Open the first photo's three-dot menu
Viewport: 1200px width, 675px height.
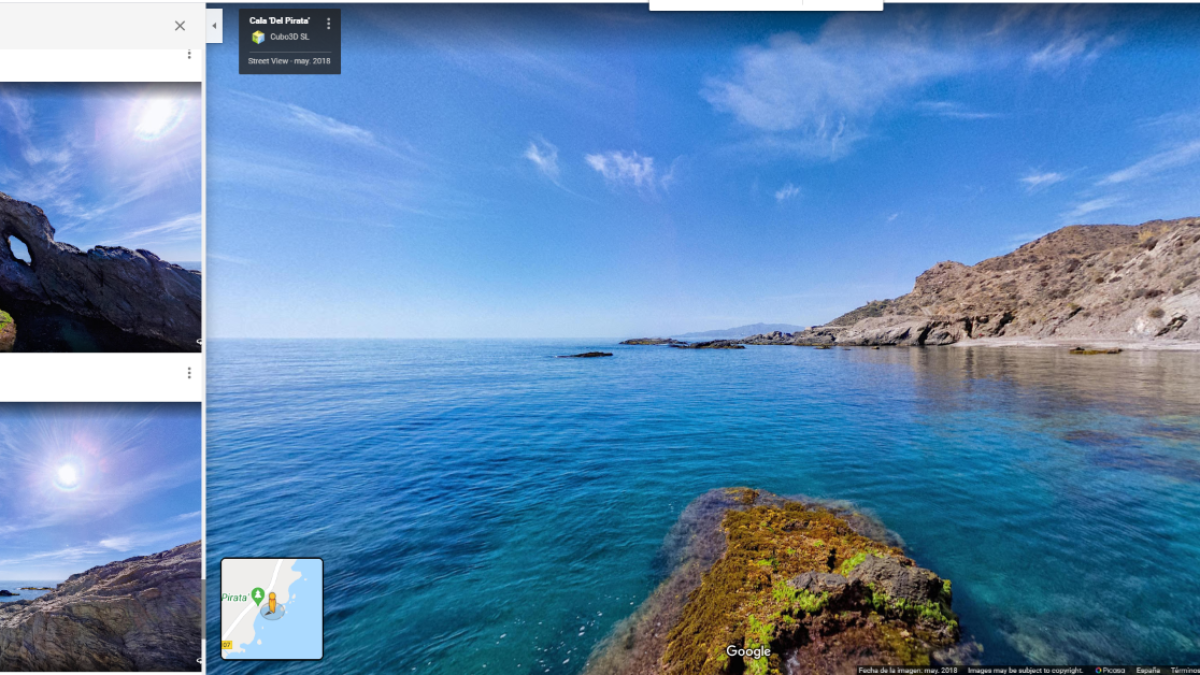coord(189,54)
